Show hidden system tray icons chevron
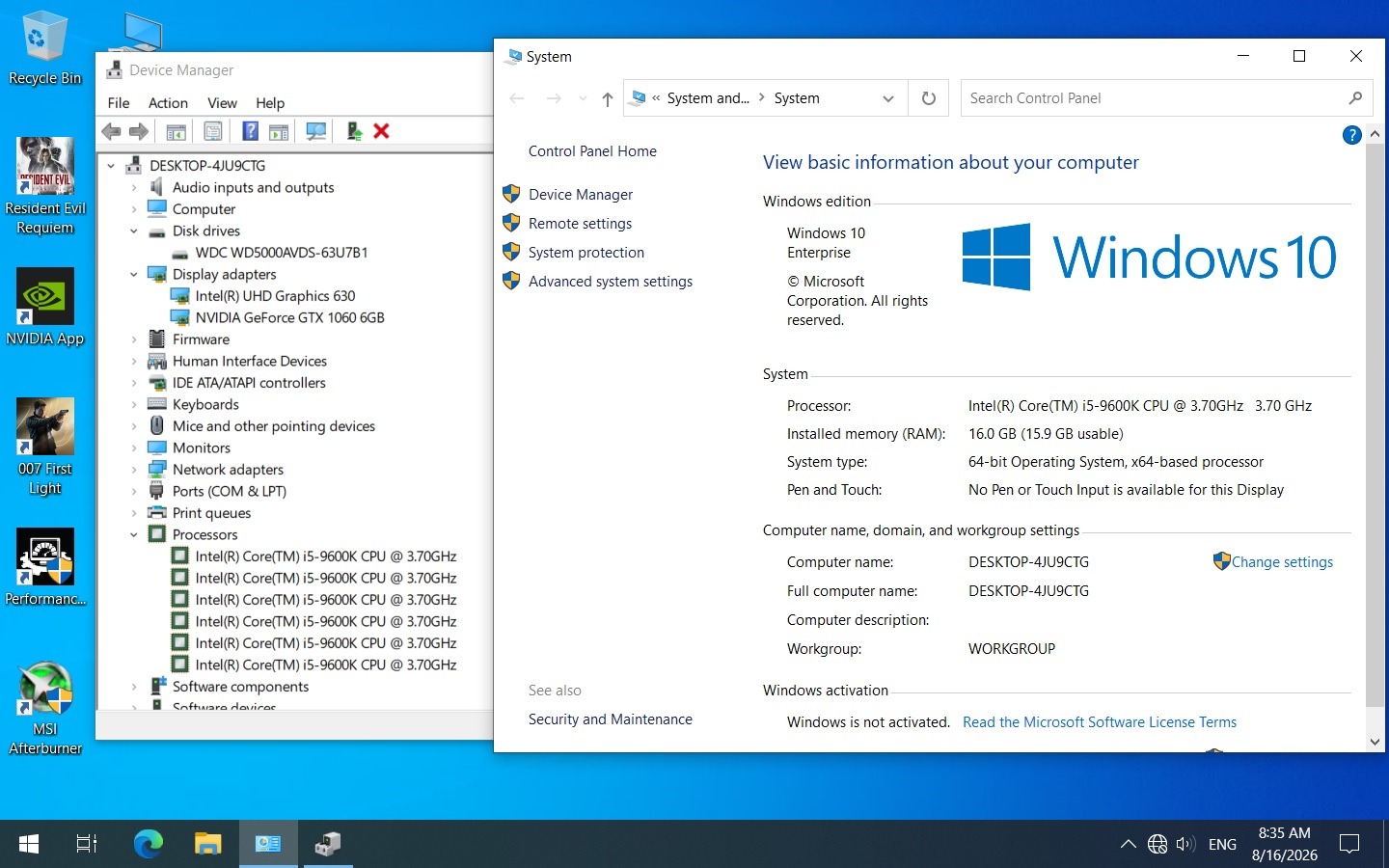Screen dimensions: 1389x868 (x=1128, y=844)
